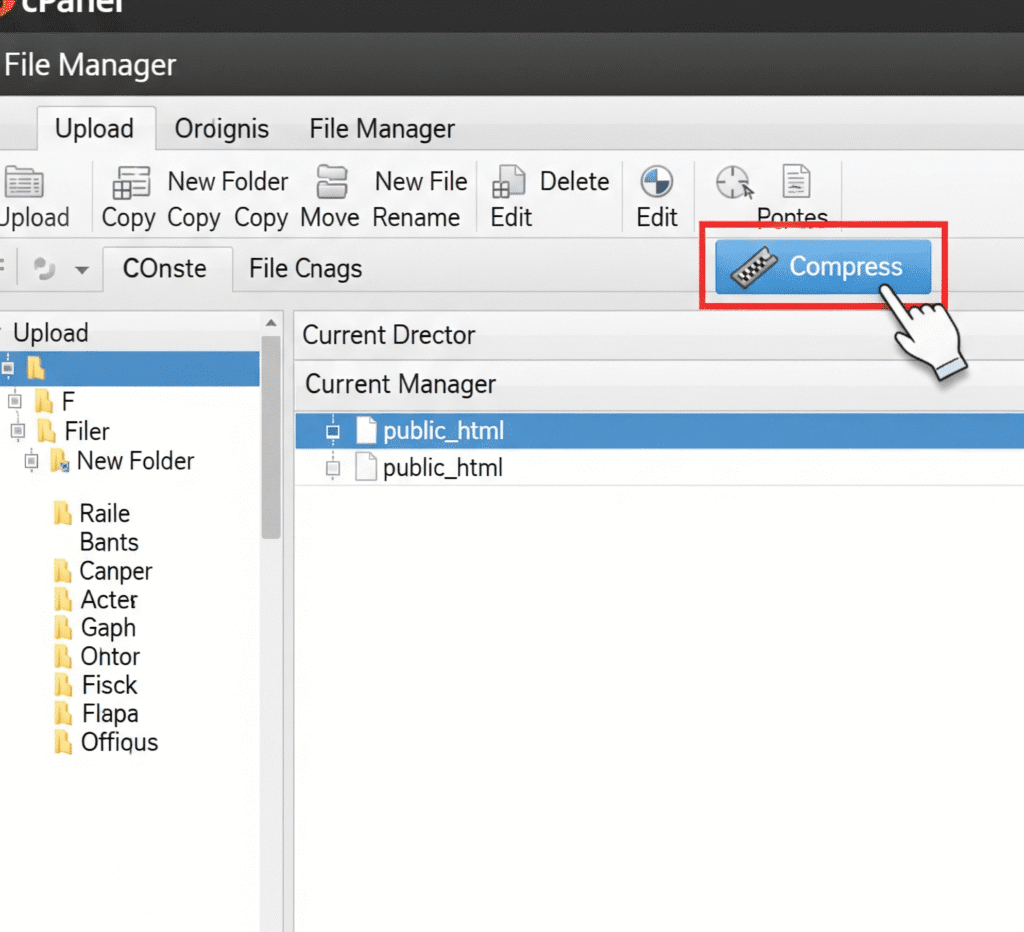
Task: Select New Folder in the tree
Action: coord(135,461)
